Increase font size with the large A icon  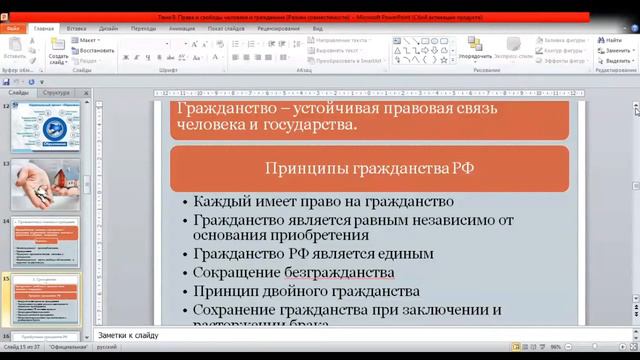tap(195, 44)
